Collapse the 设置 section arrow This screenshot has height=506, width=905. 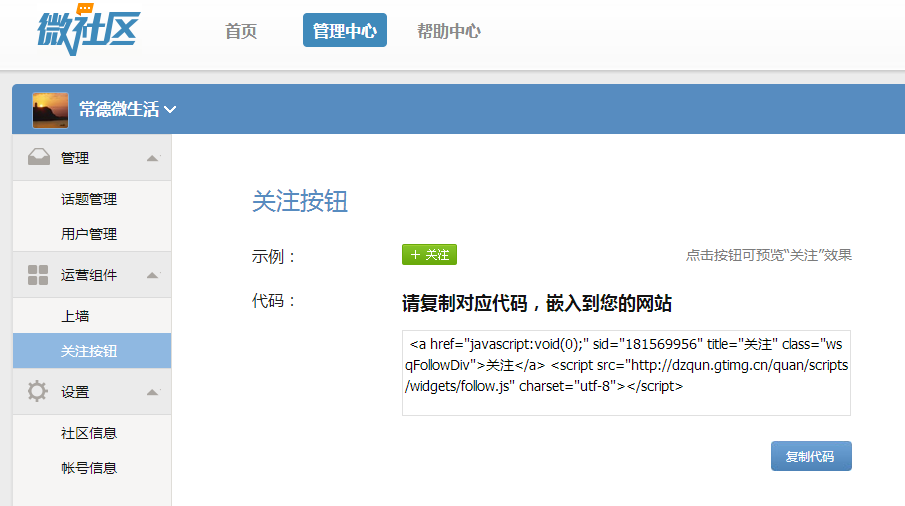coord(152,392)
